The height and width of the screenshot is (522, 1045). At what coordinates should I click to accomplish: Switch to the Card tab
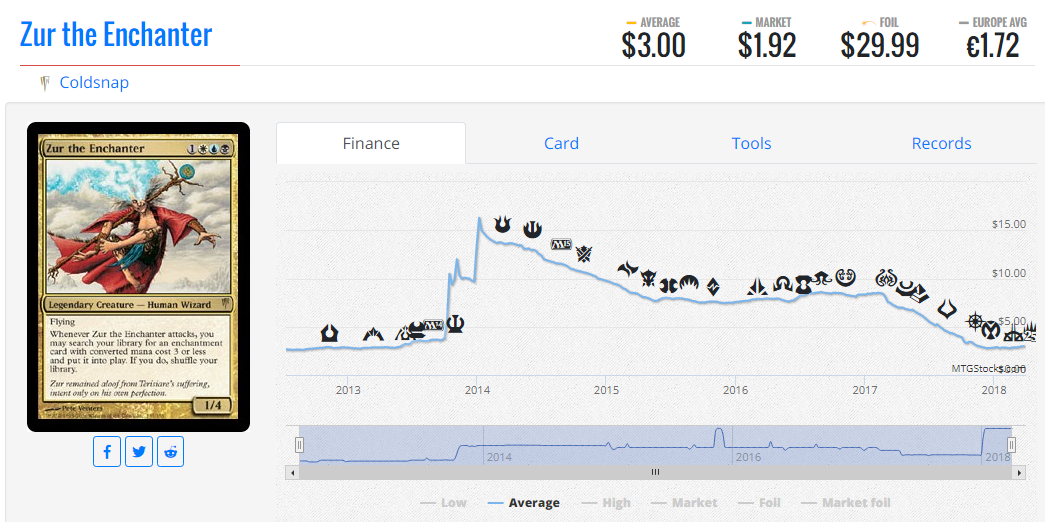pyautogui.click(x=561, y=143)
